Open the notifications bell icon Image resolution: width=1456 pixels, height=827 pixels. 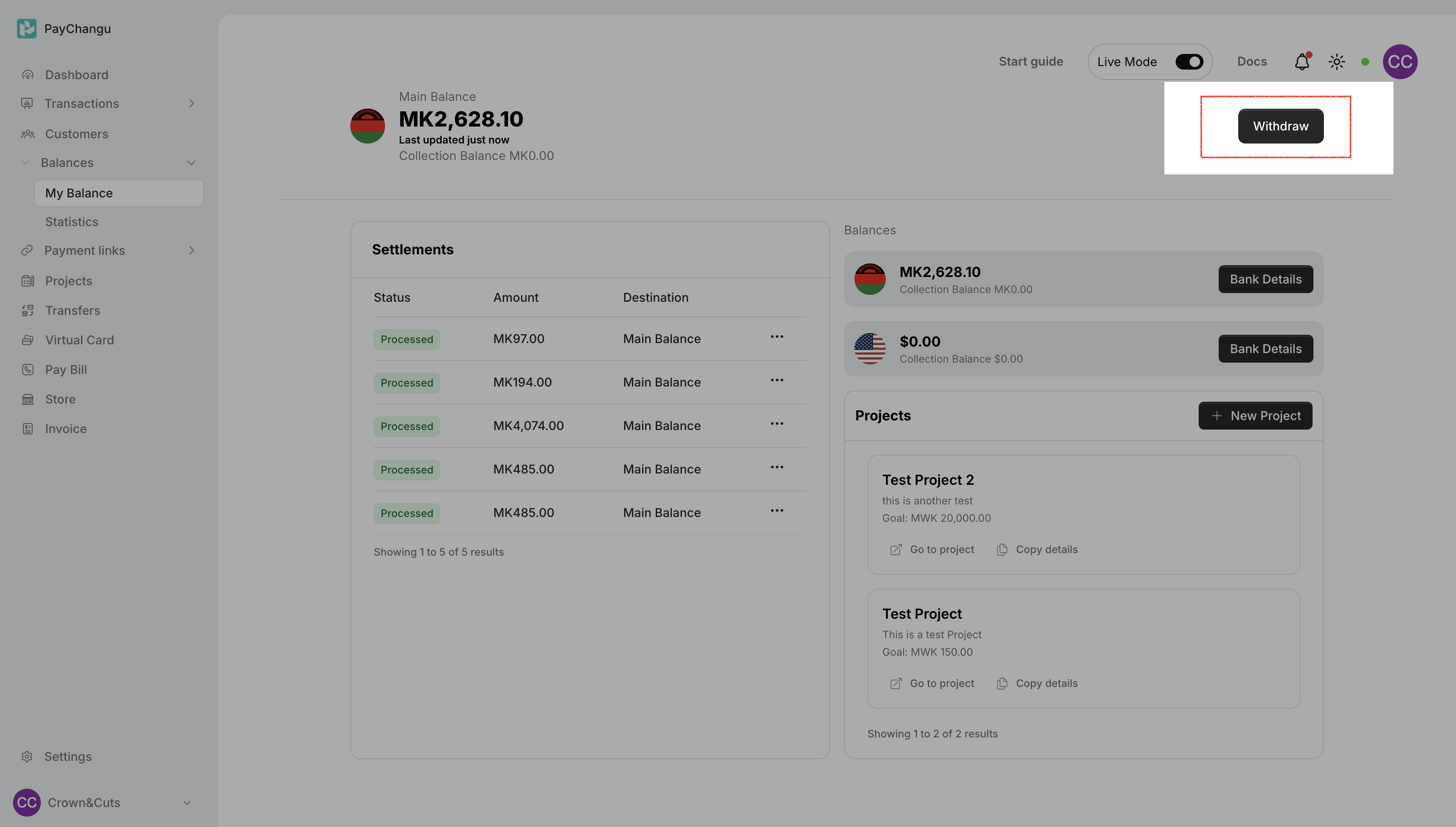[1302, 62]
